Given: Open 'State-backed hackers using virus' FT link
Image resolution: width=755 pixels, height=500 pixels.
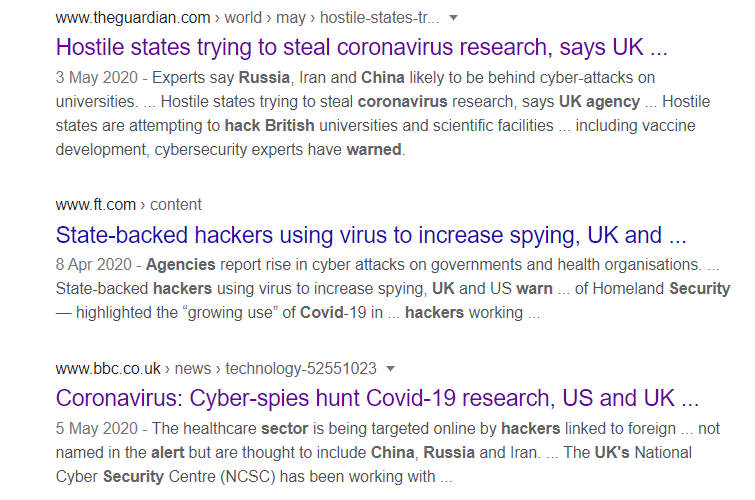Looking at the screenshot, I should tap(371, 235).
